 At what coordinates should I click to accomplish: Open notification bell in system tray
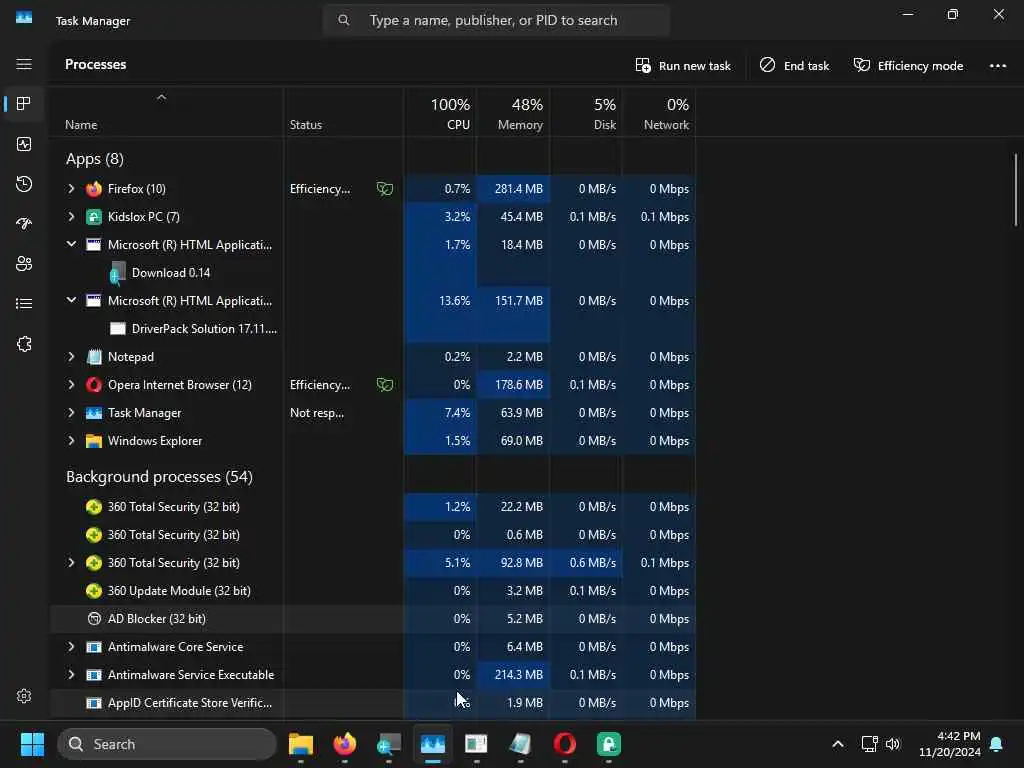(x=996, y=744)
